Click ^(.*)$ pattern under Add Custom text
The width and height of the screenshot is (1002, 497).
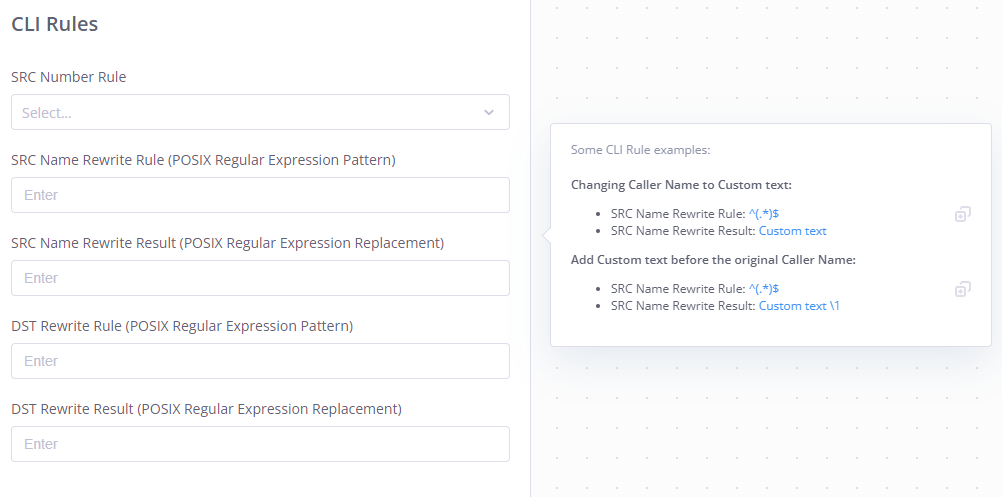764,289
